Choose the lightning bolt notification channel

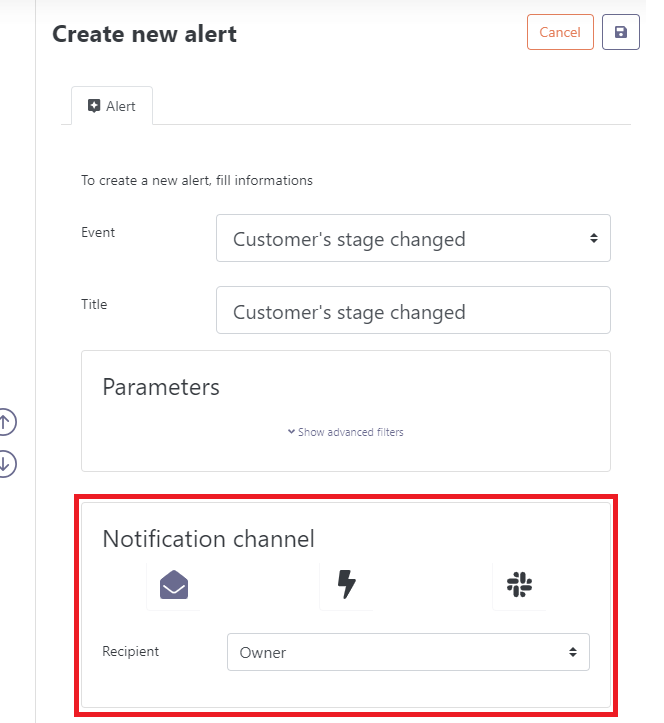346,585
